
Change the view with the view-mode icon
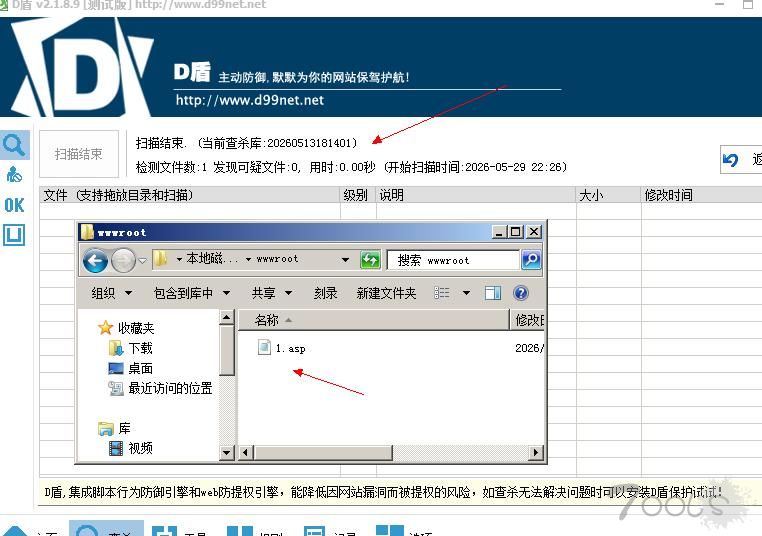(x=442, y=293)
